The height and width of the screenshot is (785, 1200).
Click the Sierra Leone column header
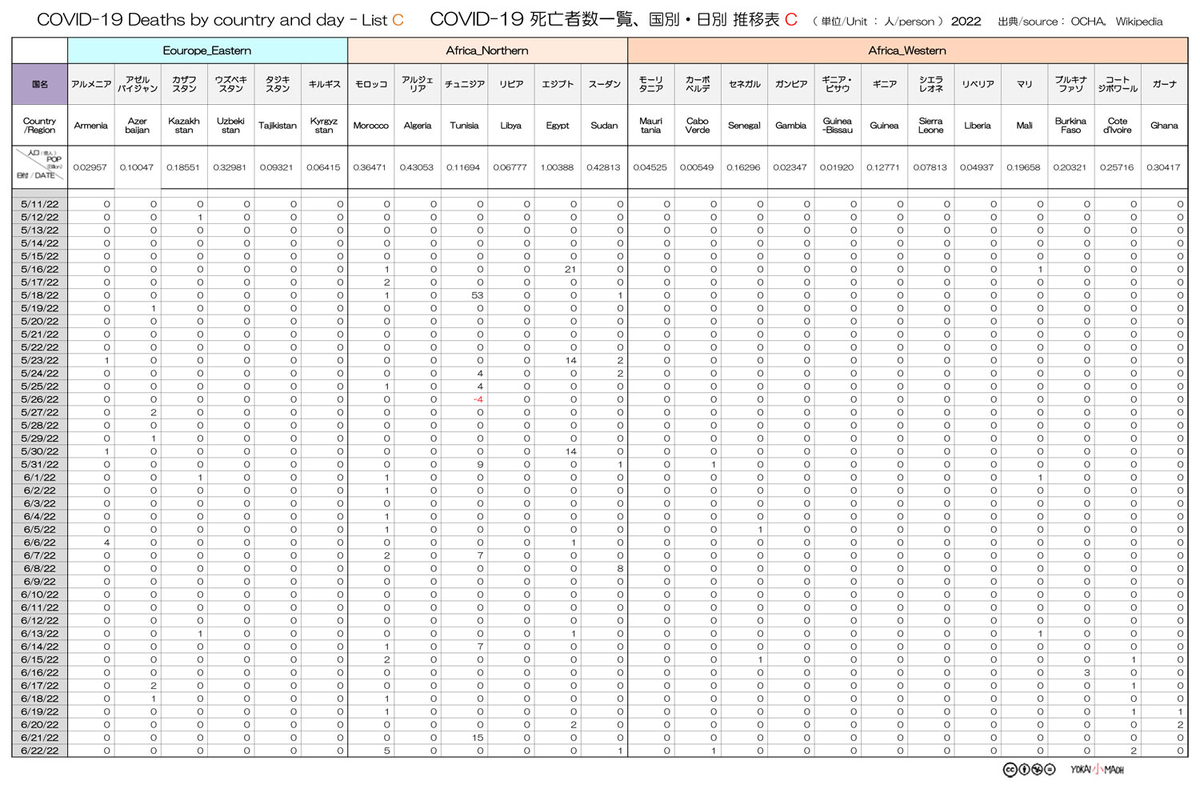(x=930, y=126)
